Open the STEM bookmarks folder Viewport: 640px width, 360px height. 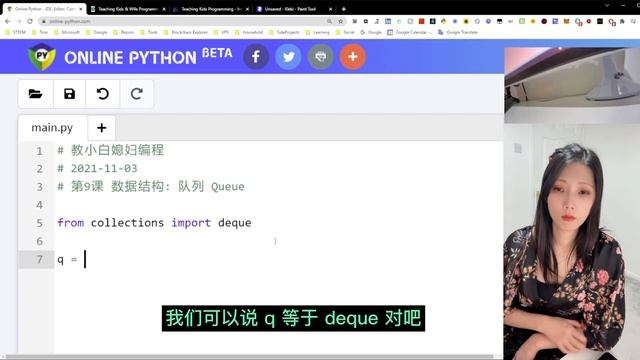pos(15,32)
